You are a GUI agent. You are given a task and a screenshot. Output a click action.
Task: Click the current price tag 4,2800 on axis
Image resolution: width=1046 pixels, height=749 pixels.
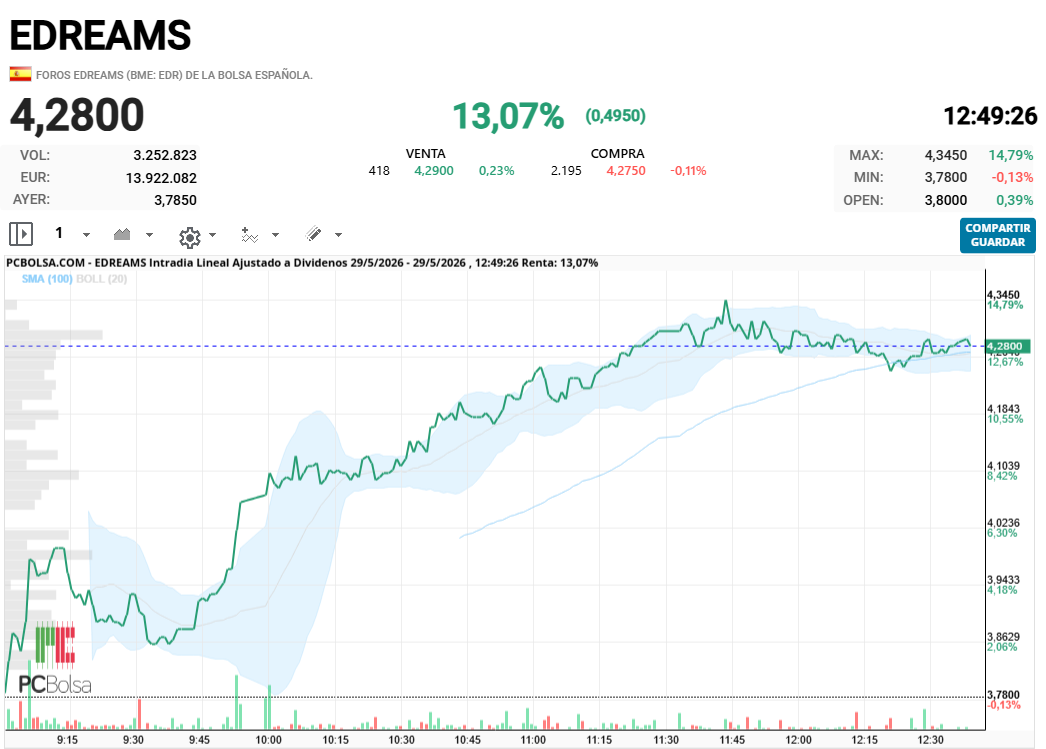[1007, 346]
